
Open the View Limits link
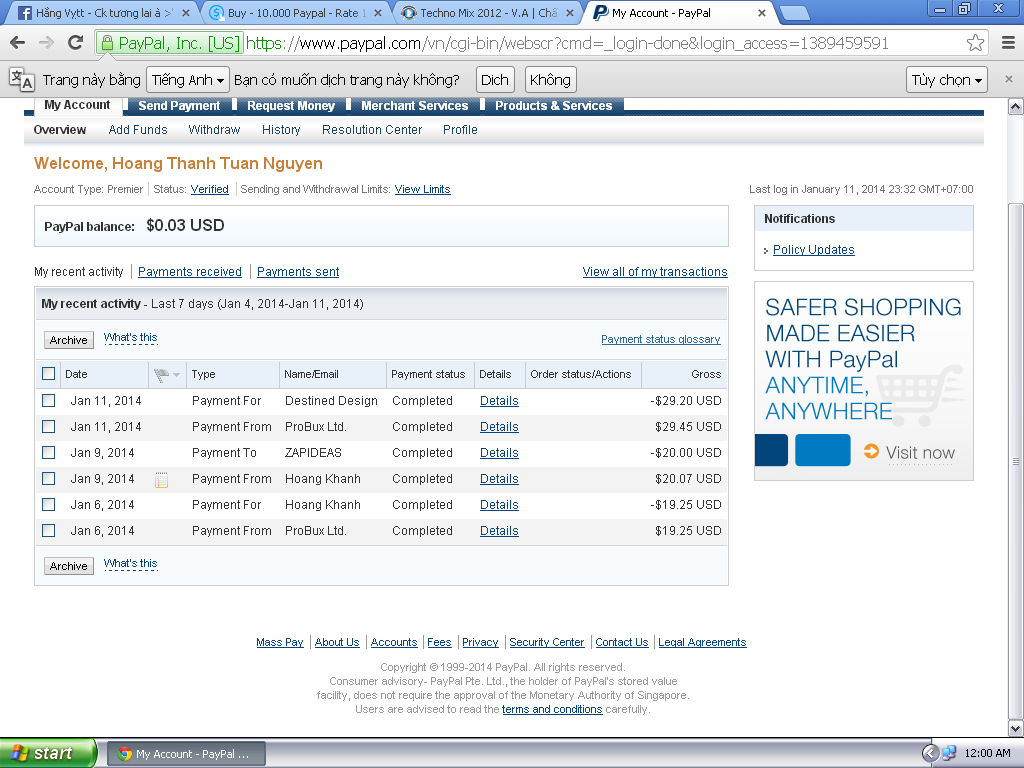coord(423,189)
